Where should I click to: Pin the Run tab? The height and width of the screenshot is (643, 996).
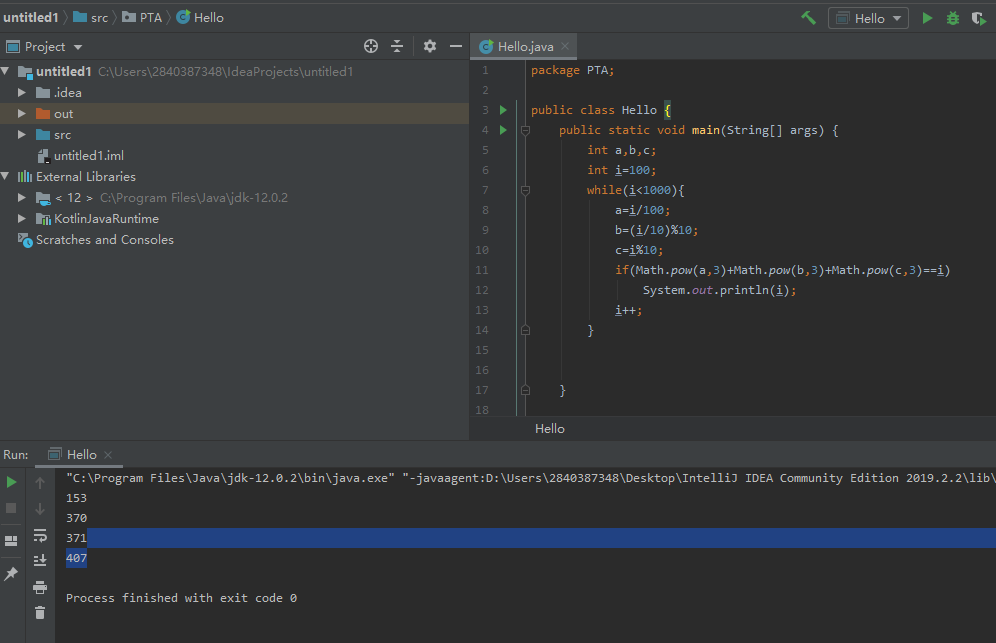tap(12, 574)
